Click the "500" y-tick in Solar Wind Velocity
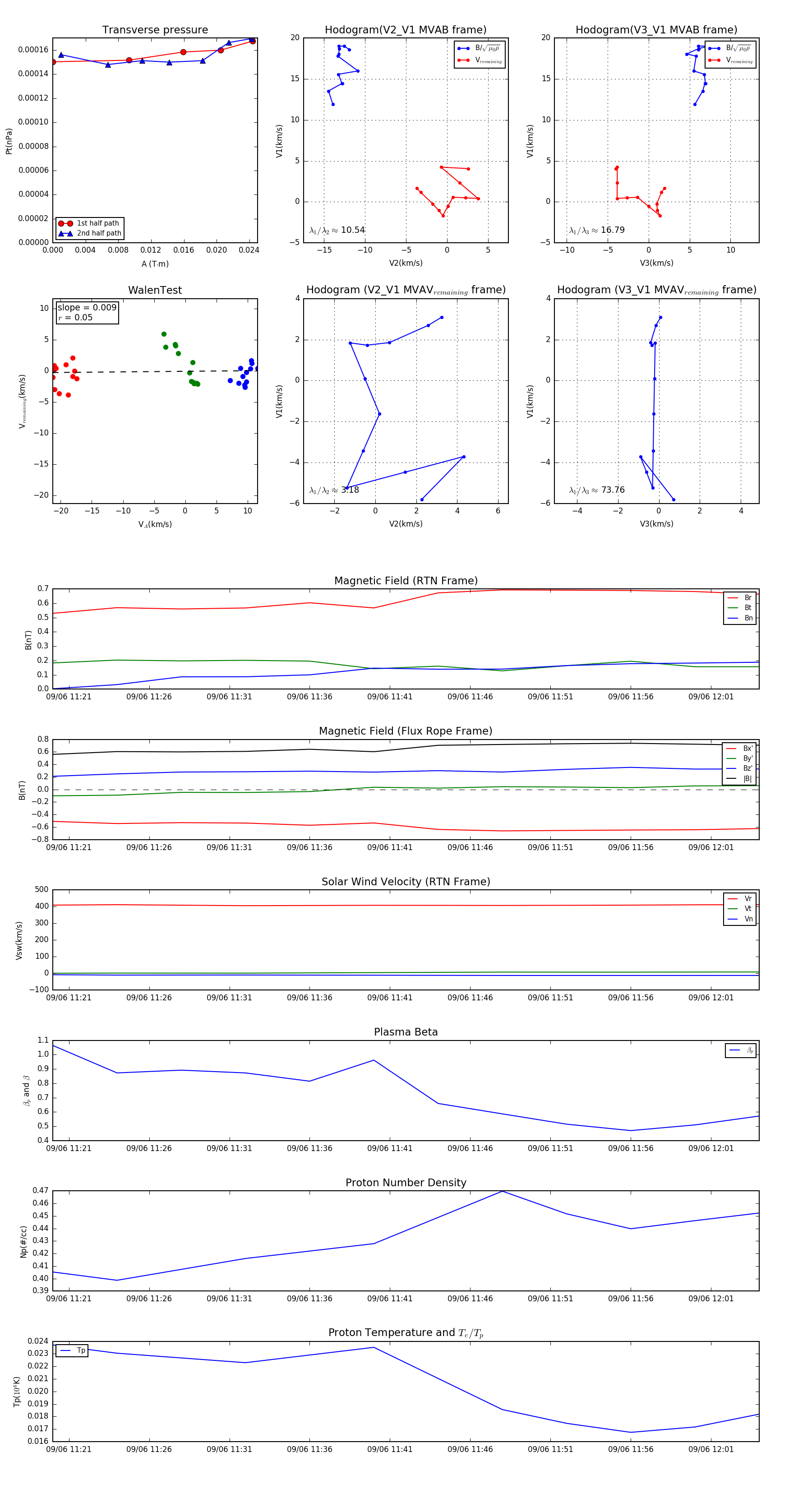This screenshot has width=812, height=1489. click(x=42, y=890)
